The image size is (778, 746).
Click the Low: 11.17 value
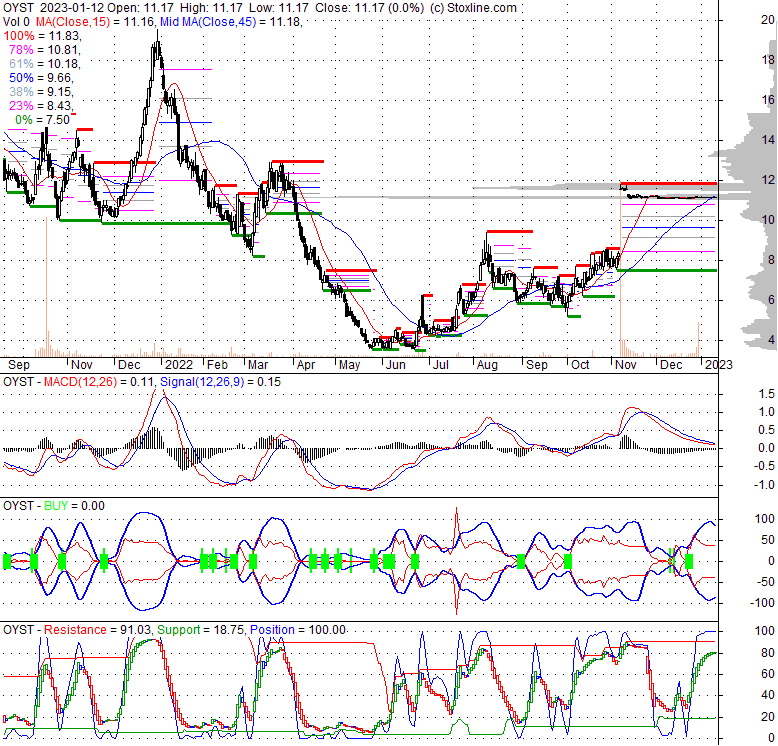pyautogui.click(x=278, y=8)
